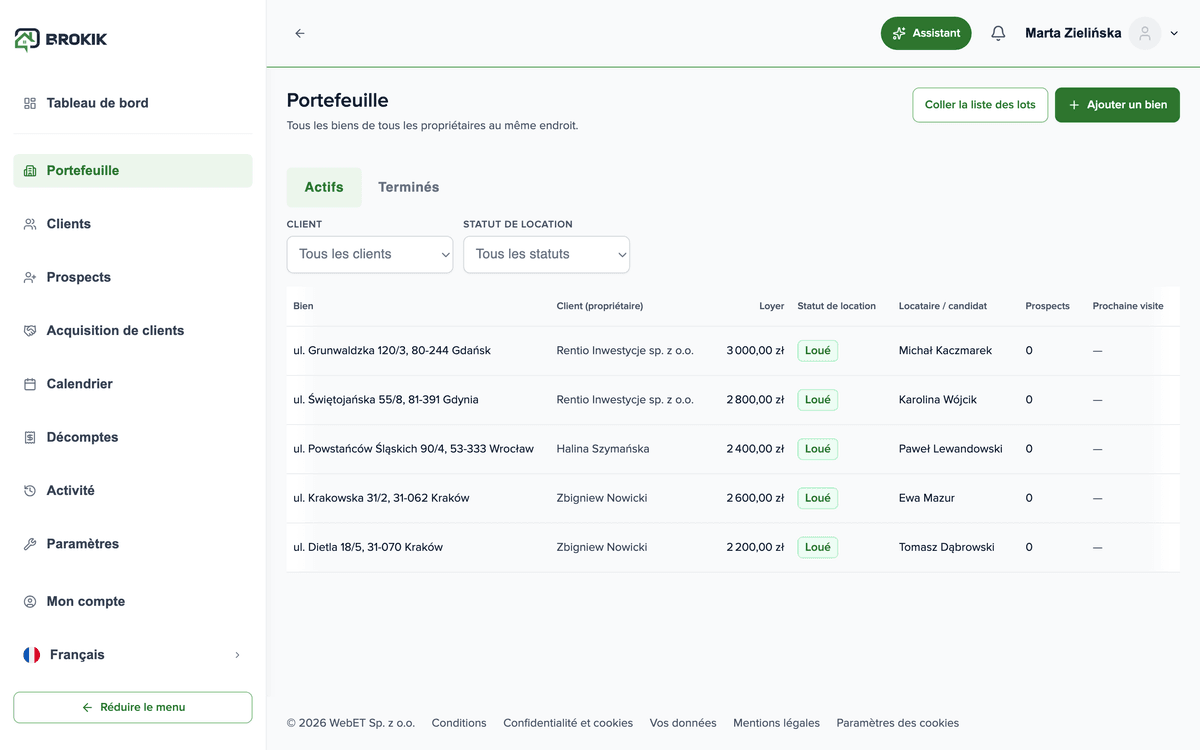Click the Portefeuille building icon
This screenshot has height=750, width=1200.
click(30, 171)
